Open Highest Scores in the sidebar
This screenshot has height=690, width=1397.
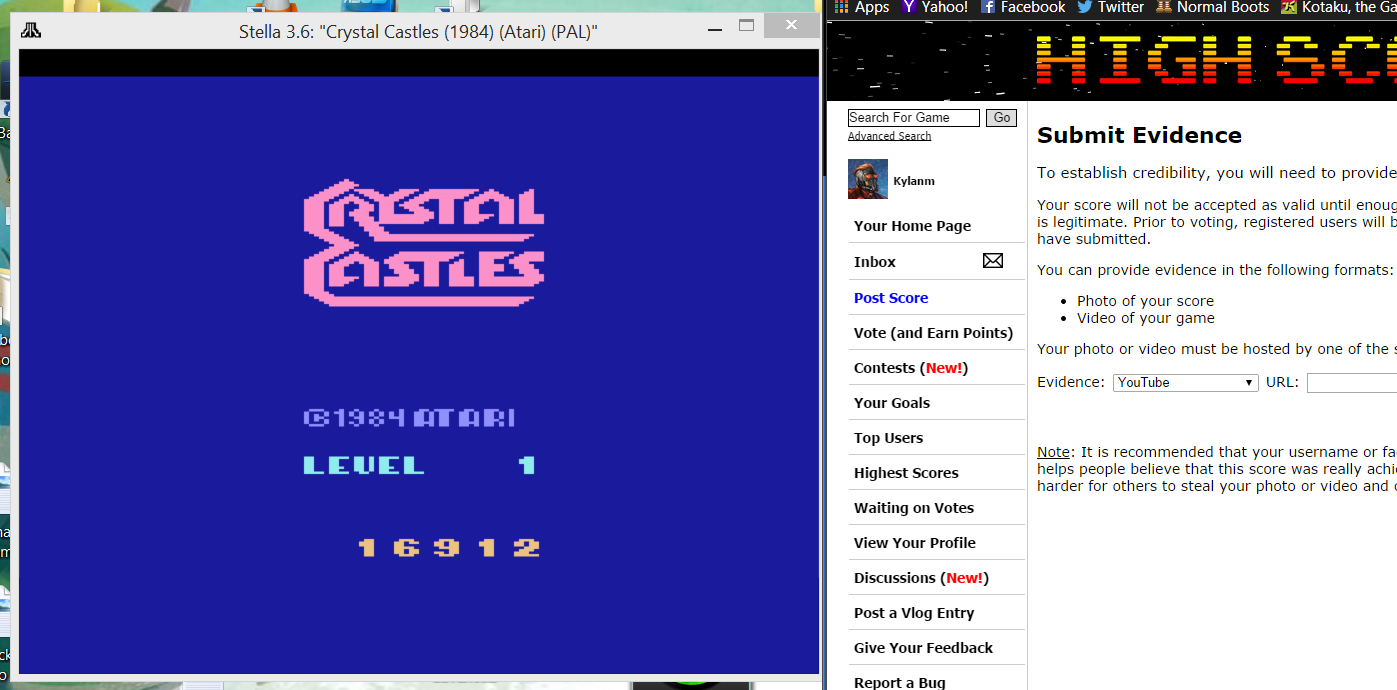tap(906, 473)
